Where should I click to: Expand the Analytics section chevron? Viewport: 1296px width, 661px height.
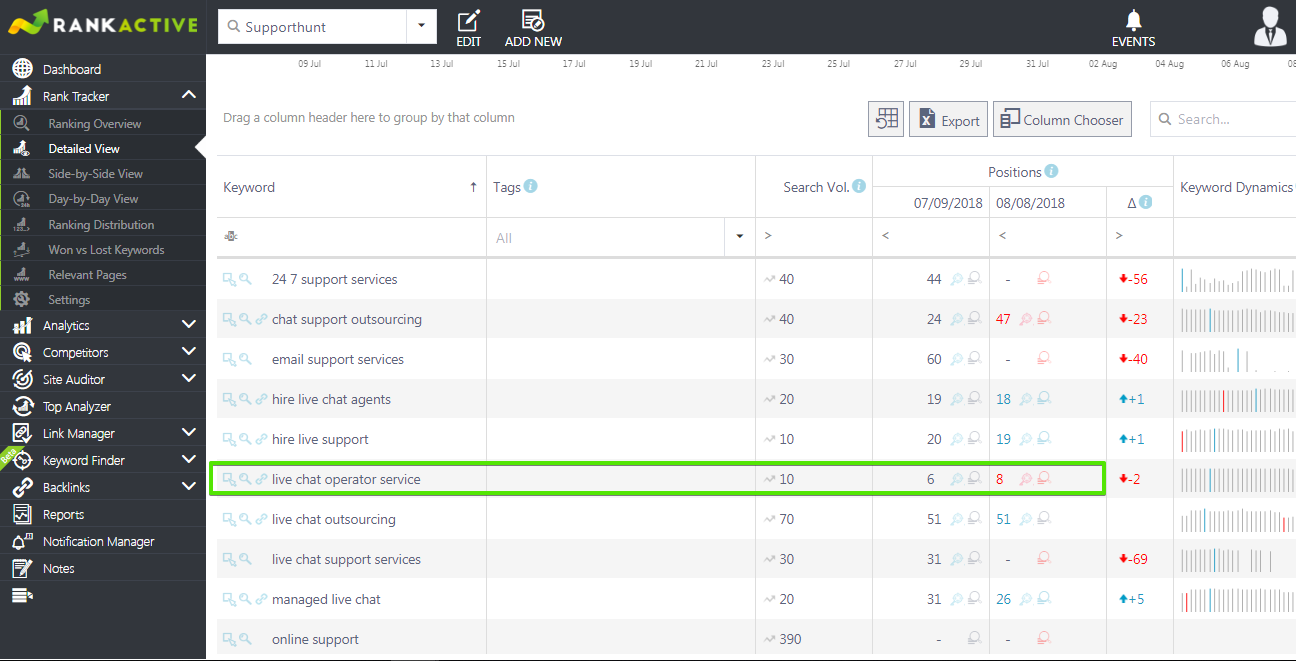(189, 325)
